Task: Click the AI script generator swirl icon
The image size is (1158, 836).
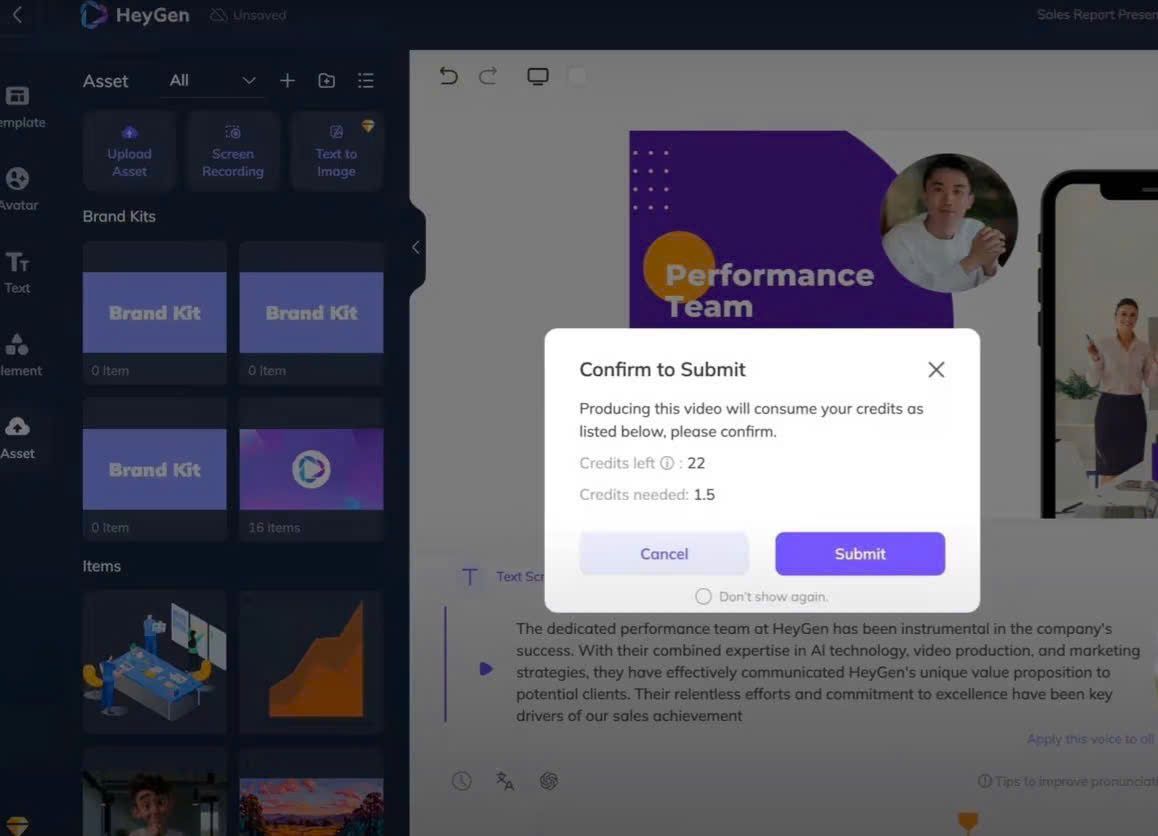Action: [x=549, y=781]
